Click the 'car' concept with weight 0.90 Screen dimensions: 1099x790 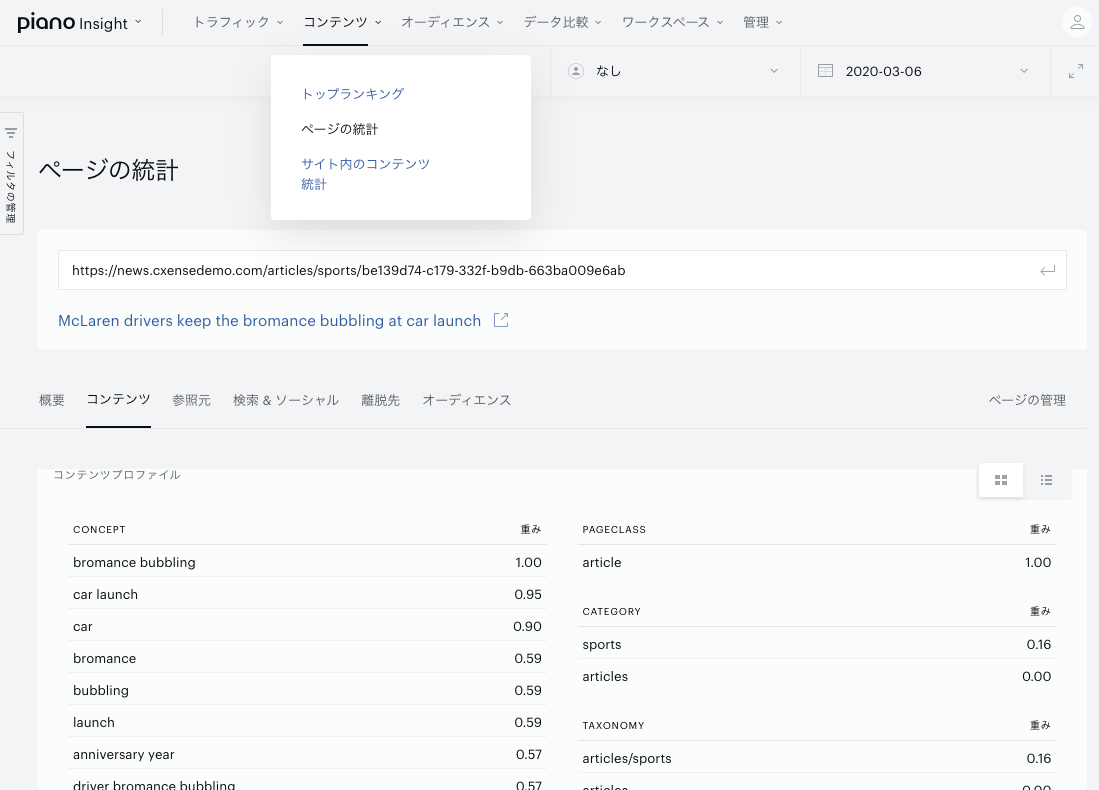[307, 627]
